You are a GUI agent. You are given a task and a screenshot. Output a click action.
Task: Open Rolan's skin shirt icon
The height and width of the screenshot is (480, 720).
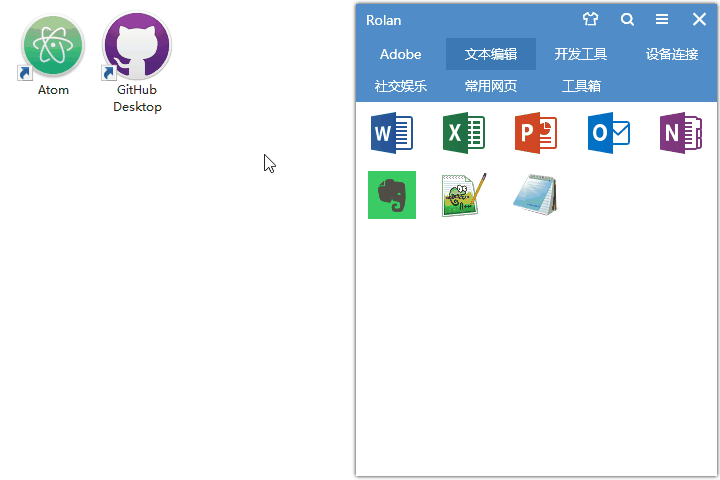click(591, 19)
